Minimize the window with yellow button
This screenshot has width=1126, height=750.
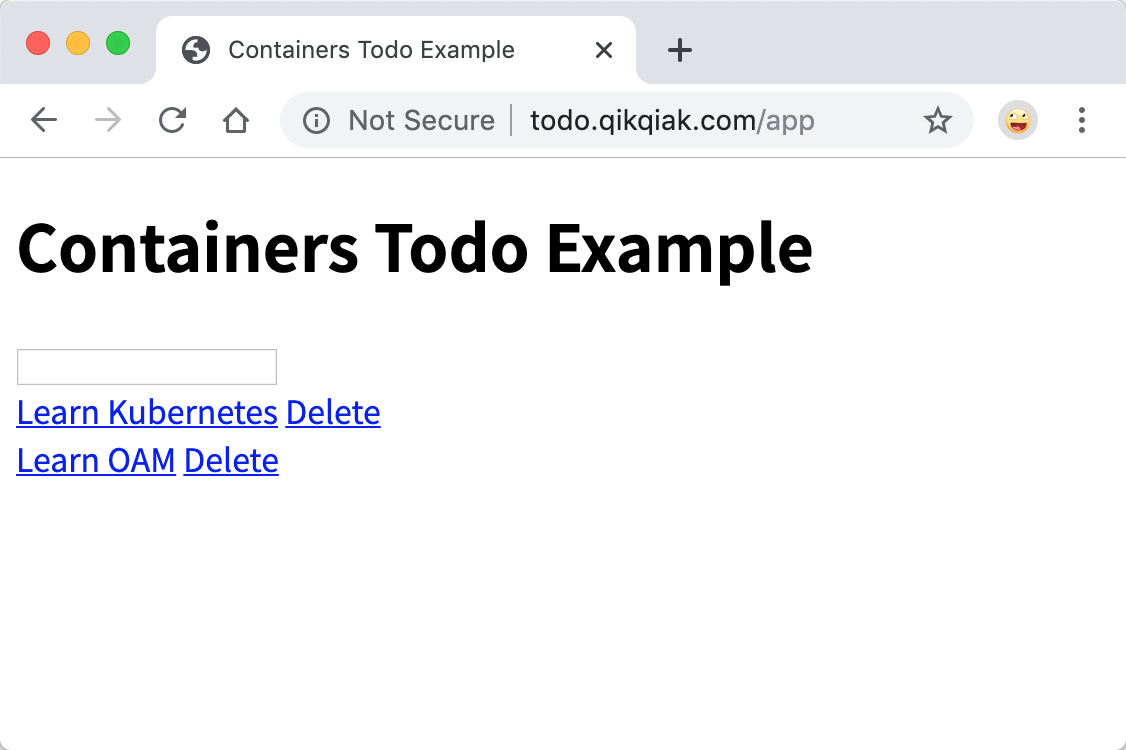78,43
